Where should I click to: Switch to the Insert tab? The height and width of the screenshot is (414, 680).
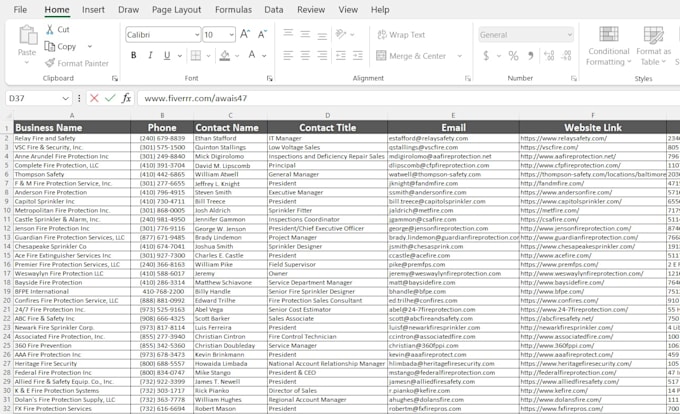[93, 10]
